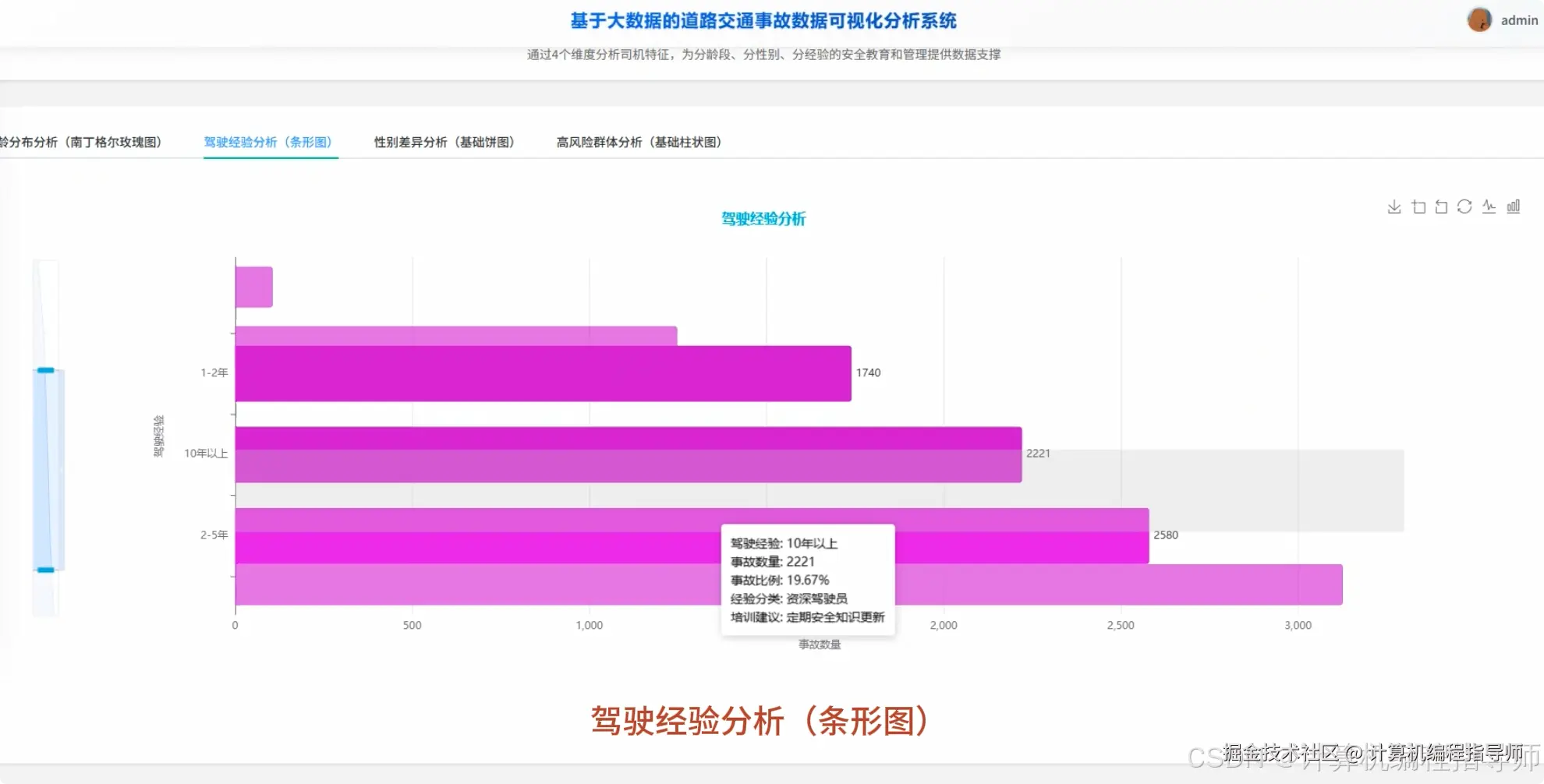
Task: Click the 1-2年 axis category label
Action: 214,373
